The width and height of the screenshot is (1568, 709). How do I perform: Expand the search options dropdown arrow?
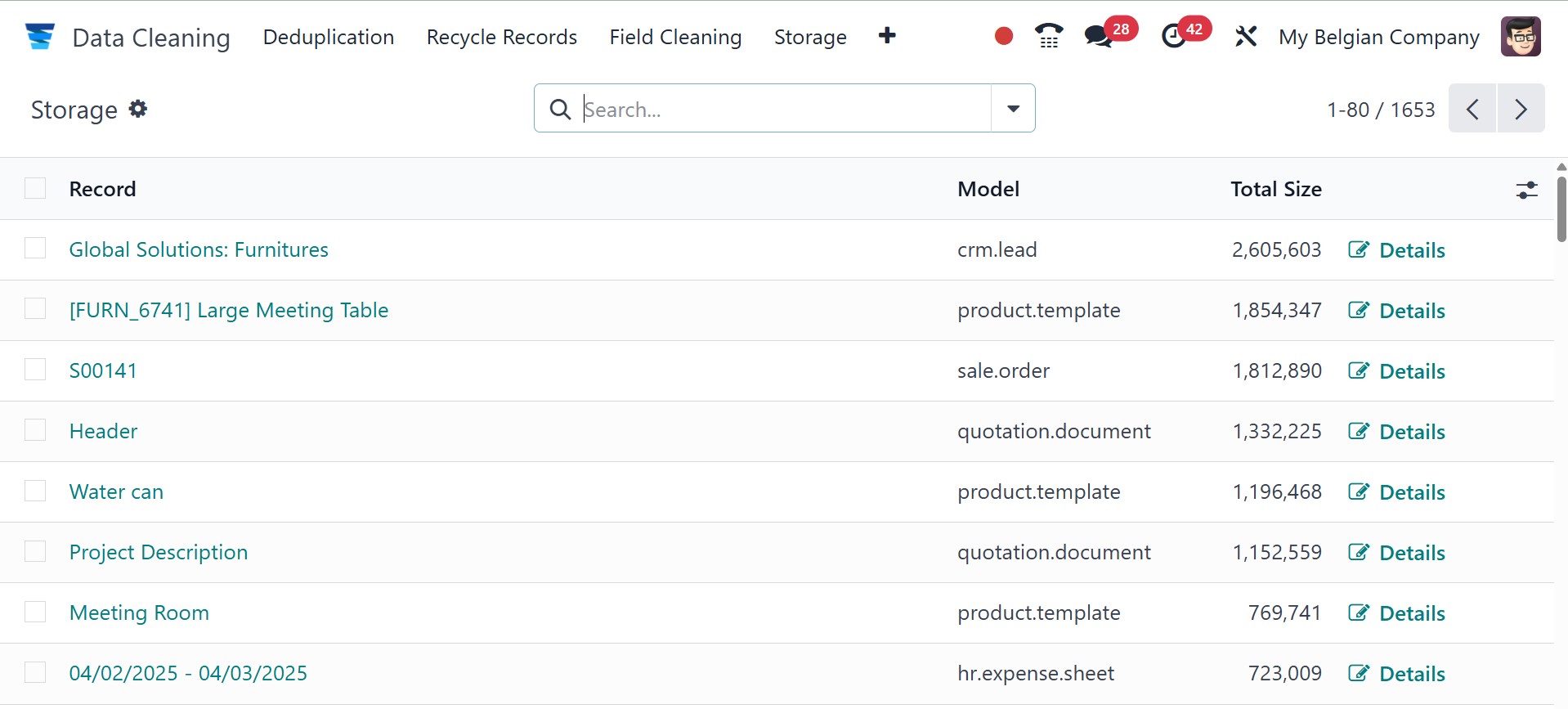(x=1013, y=109)
